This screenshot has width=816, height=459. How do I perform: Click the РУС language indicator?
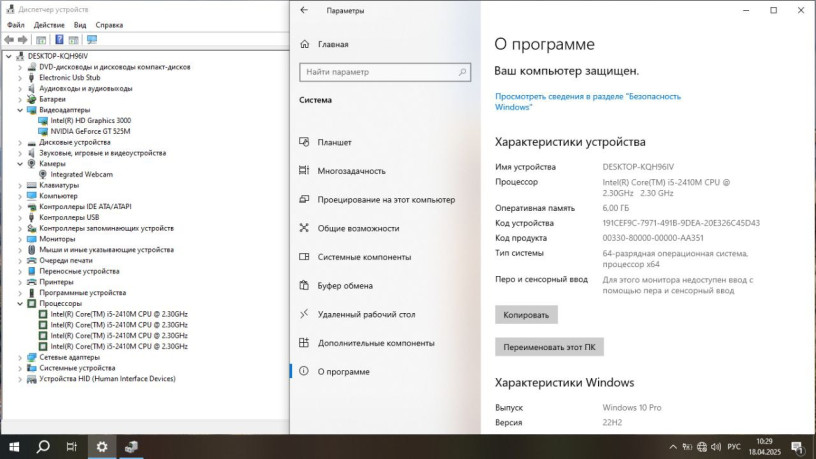pyautogui.click(x=734, y=447)
